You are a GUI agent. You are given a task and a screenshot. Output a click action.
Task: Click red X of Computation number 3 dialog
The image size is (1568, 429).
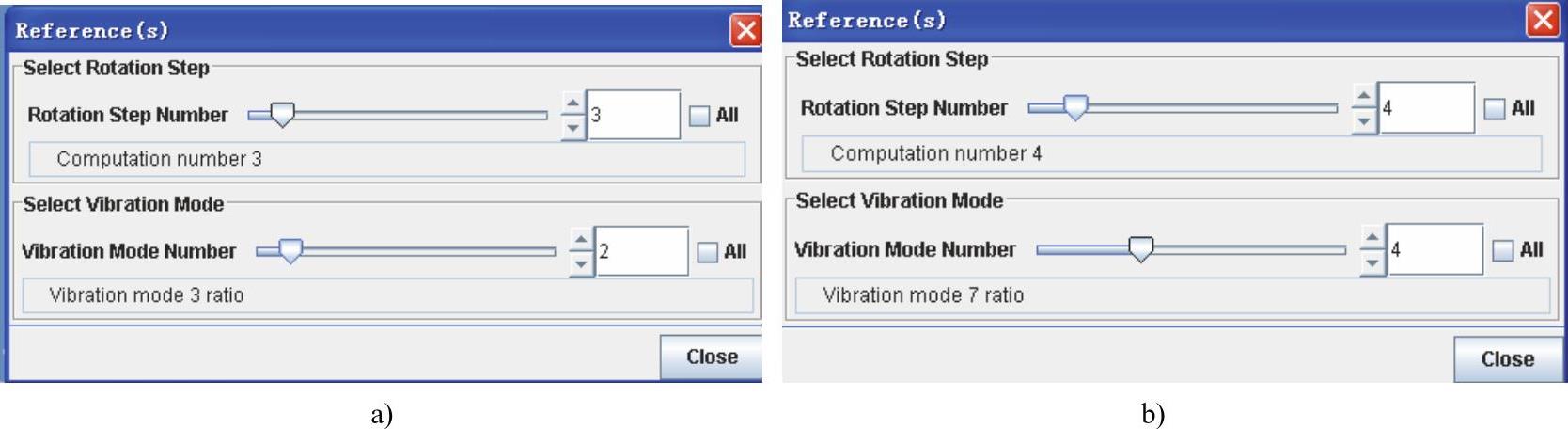[745, 31]
